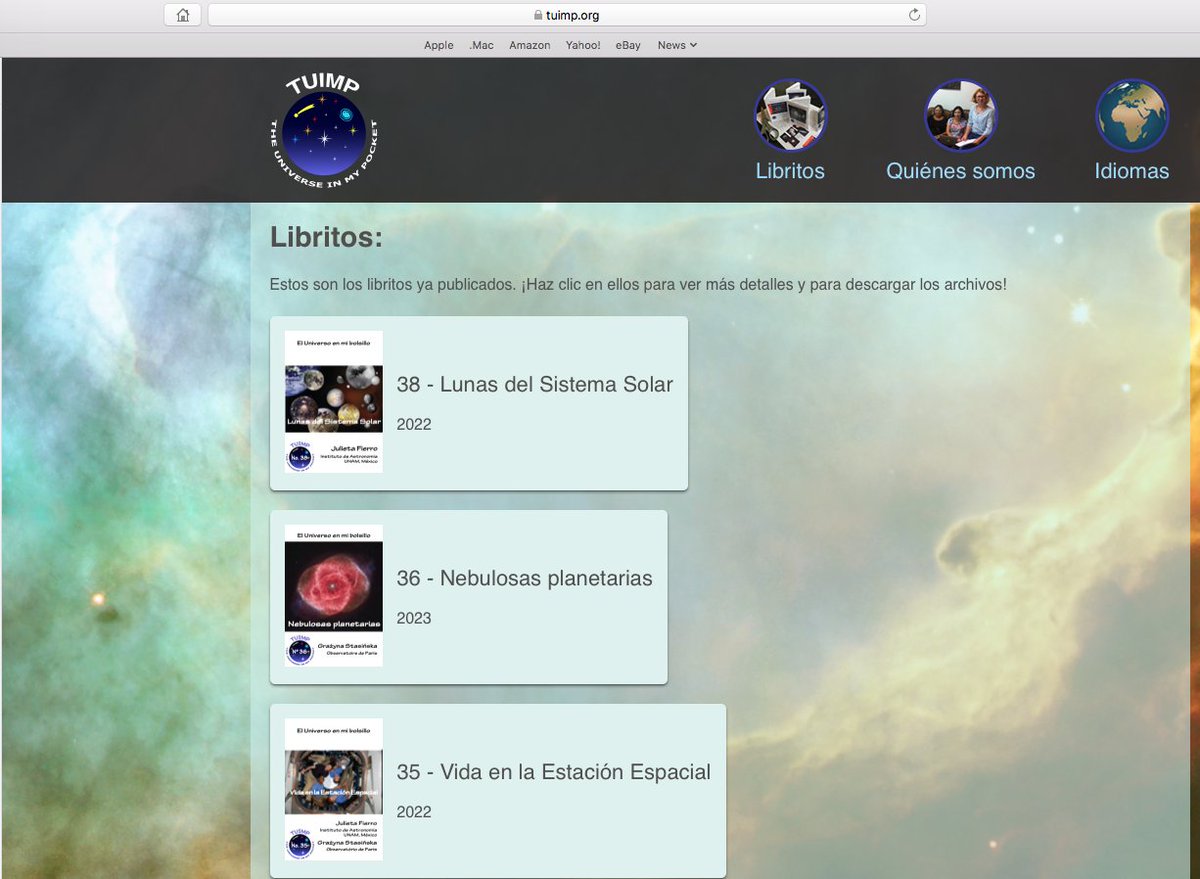Click the tuimp.org address bar
Viewport: 1200px width, 879px height.
[567, 15]
